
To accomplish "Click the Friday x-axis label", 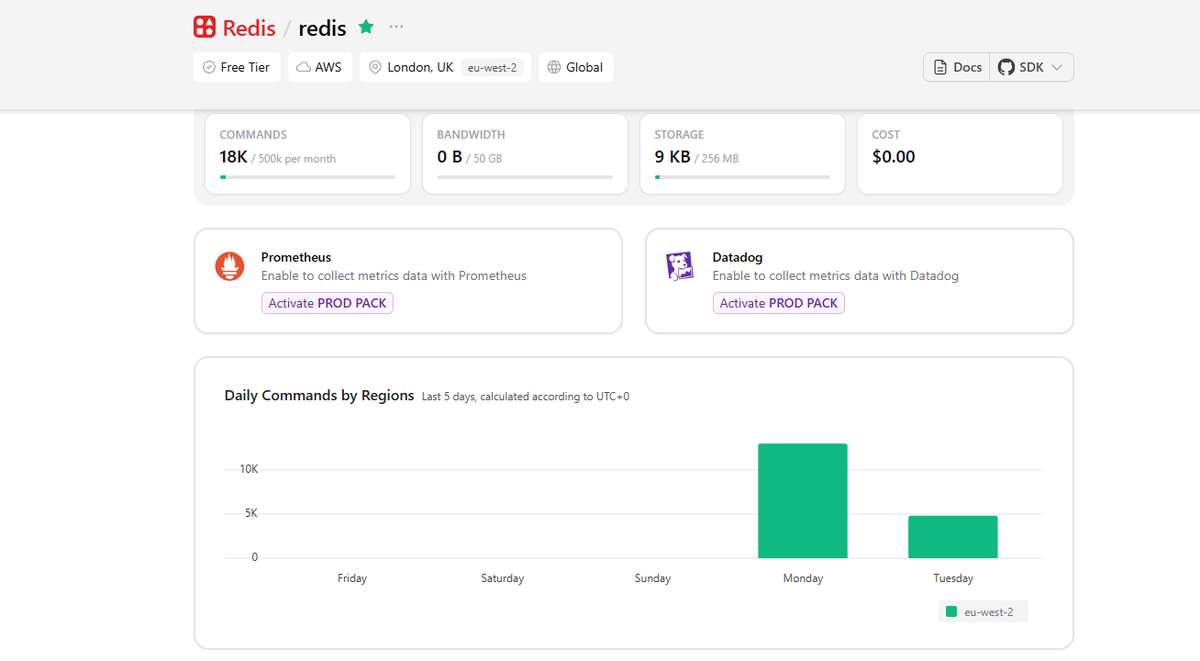I will [x=352, y=578].
